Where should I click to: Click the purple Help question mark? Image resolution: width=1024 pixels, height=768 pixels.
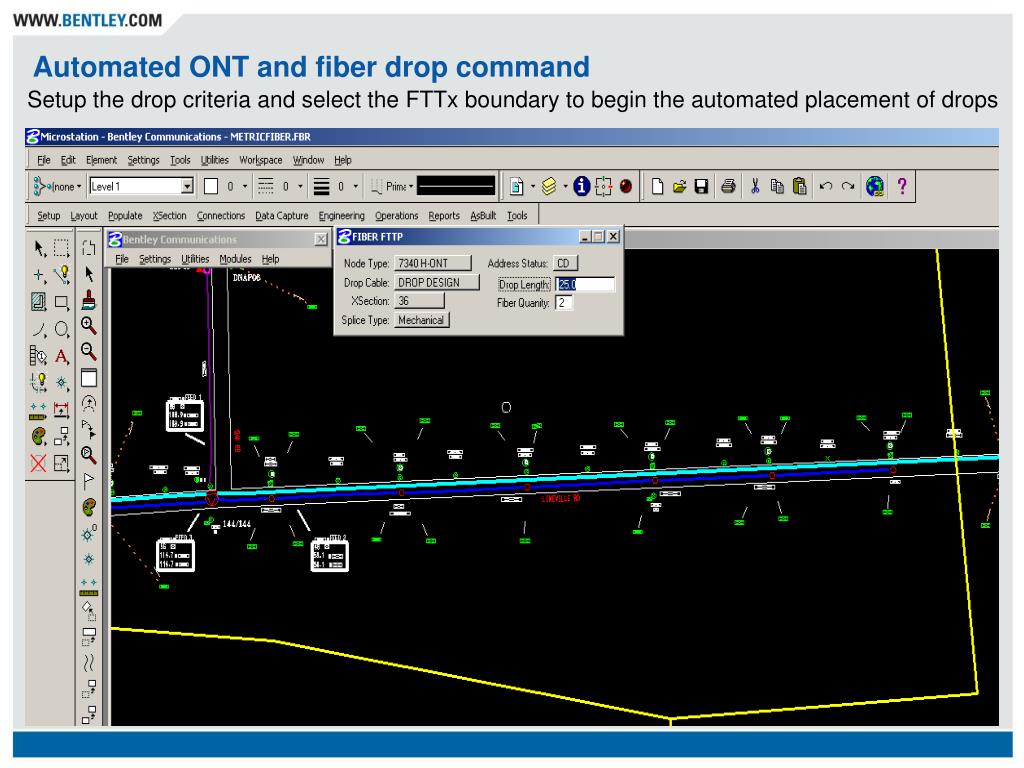pyautogui.click(x=902, y=186)
